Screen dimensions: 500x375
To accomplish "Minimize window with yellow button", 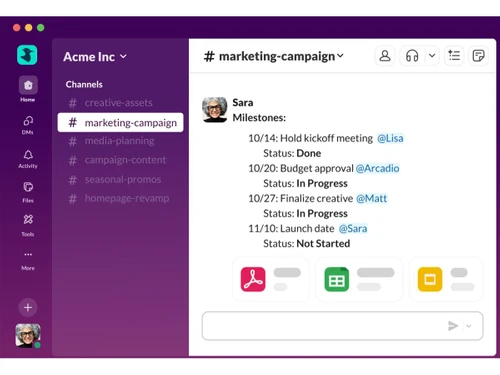I will pos(29,28).
